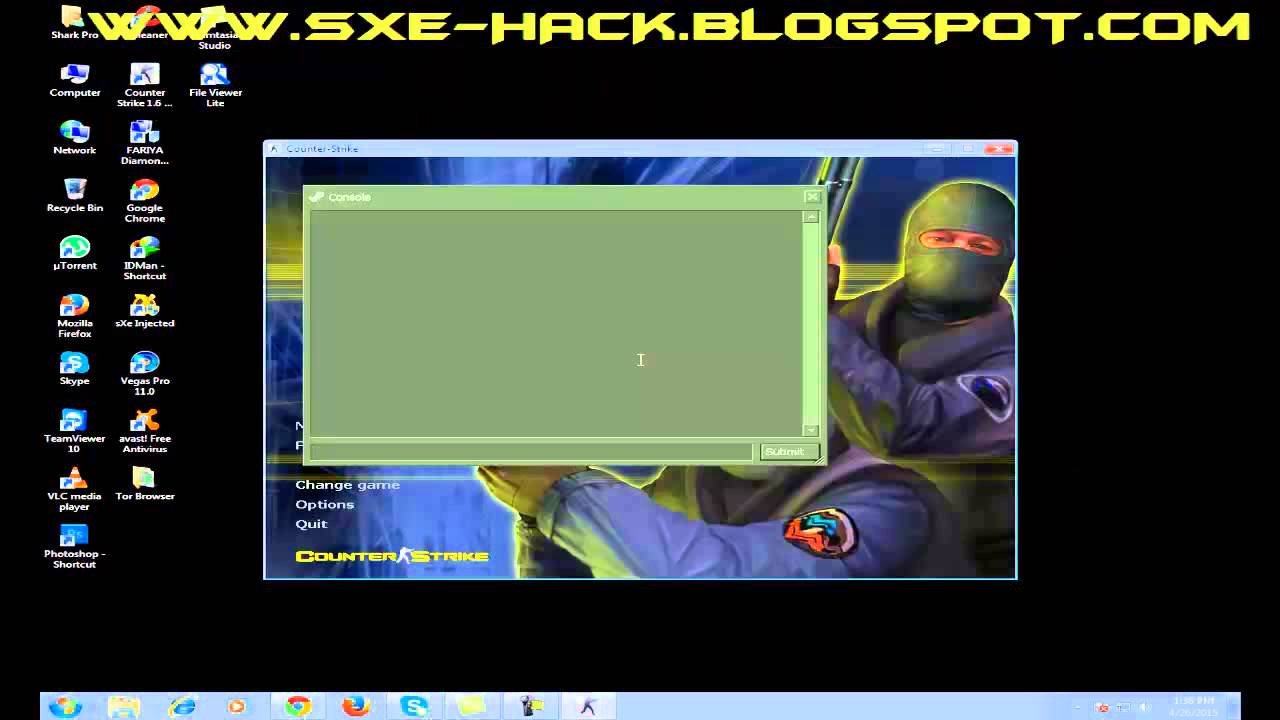
Task: Select the avast! Free Antivirus icon
Action: coord(145,432)
